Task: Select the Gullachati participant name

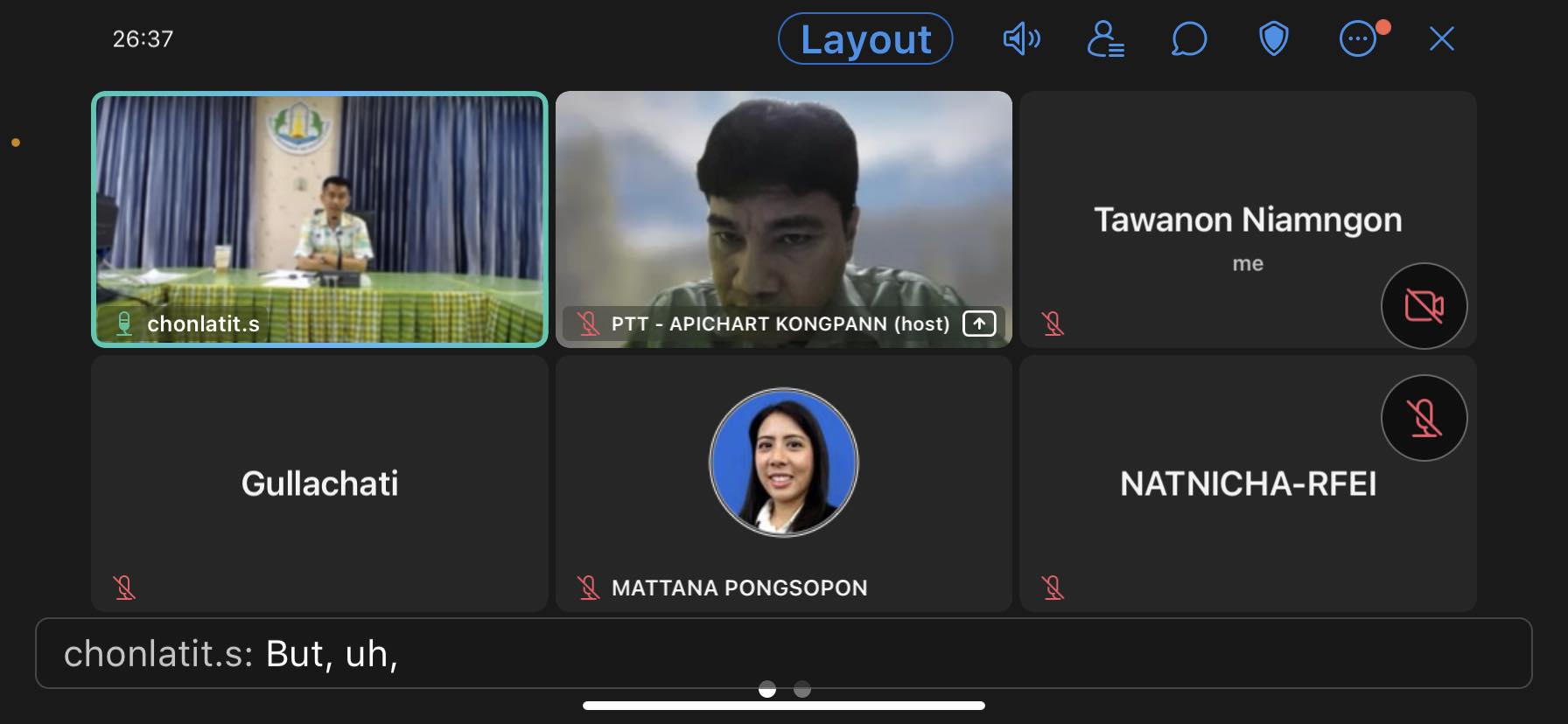Action: pyautogui.click(x=319, y=484)
